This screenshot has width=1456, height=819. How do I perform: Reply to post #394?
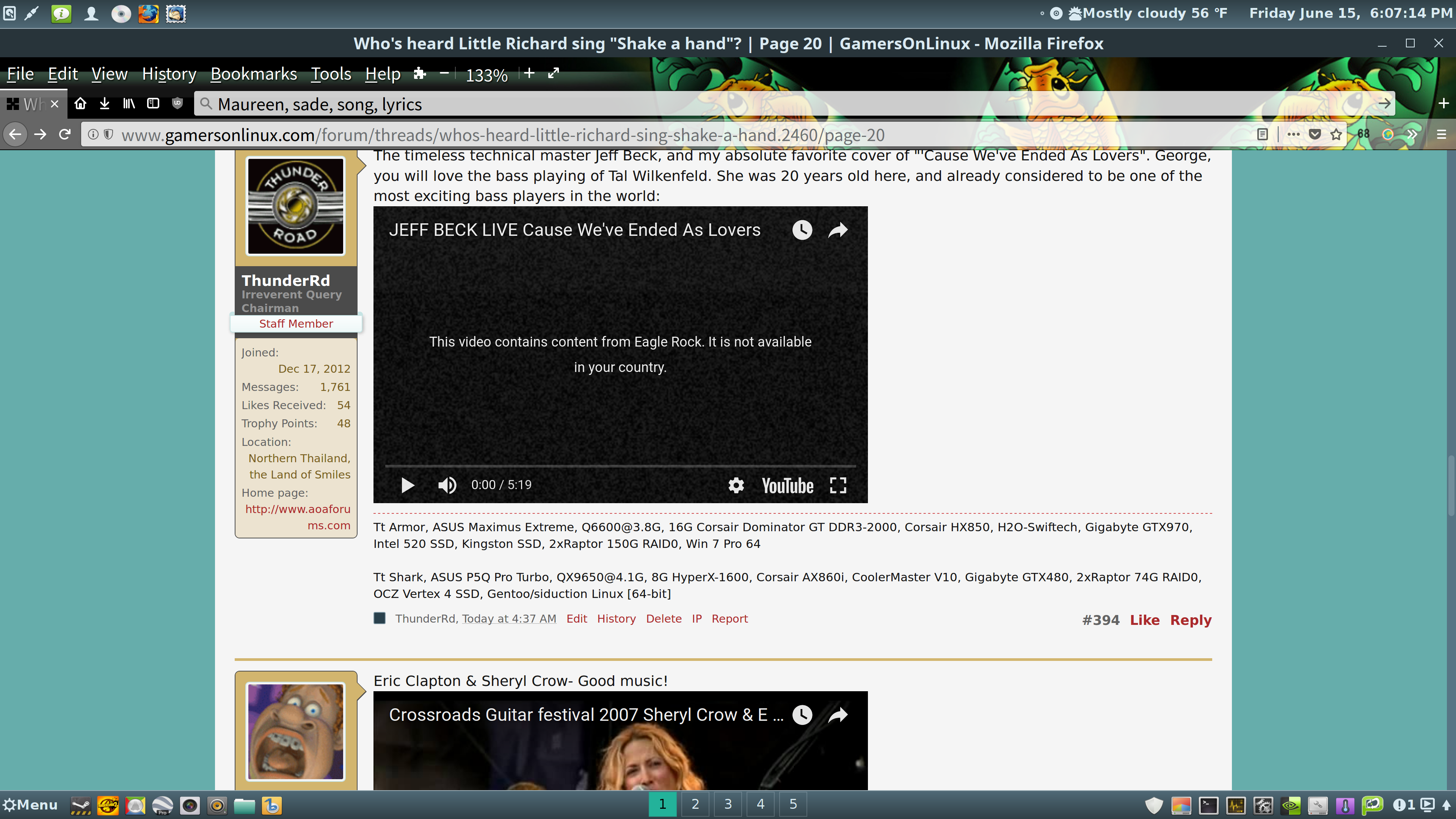point(1190,620)
